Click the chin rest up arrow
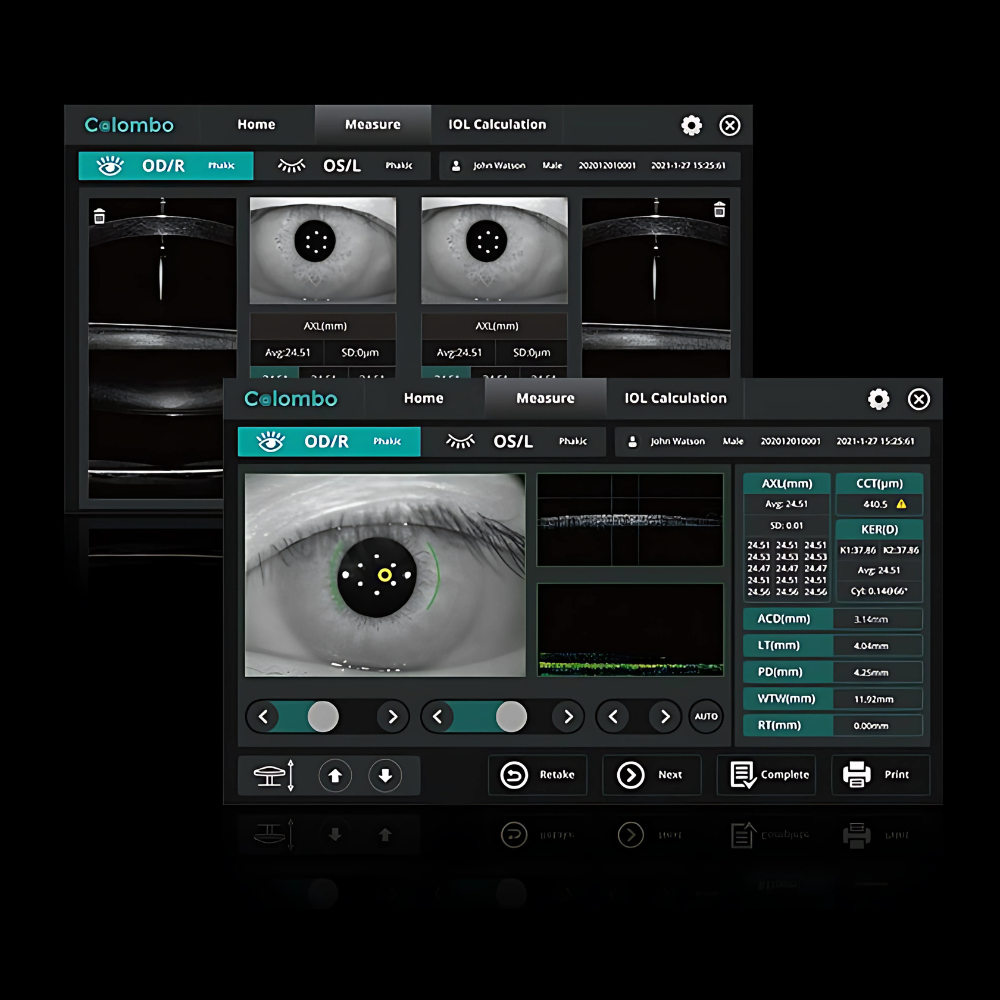The image size is (1000, 1000). (x=335, y=776)
